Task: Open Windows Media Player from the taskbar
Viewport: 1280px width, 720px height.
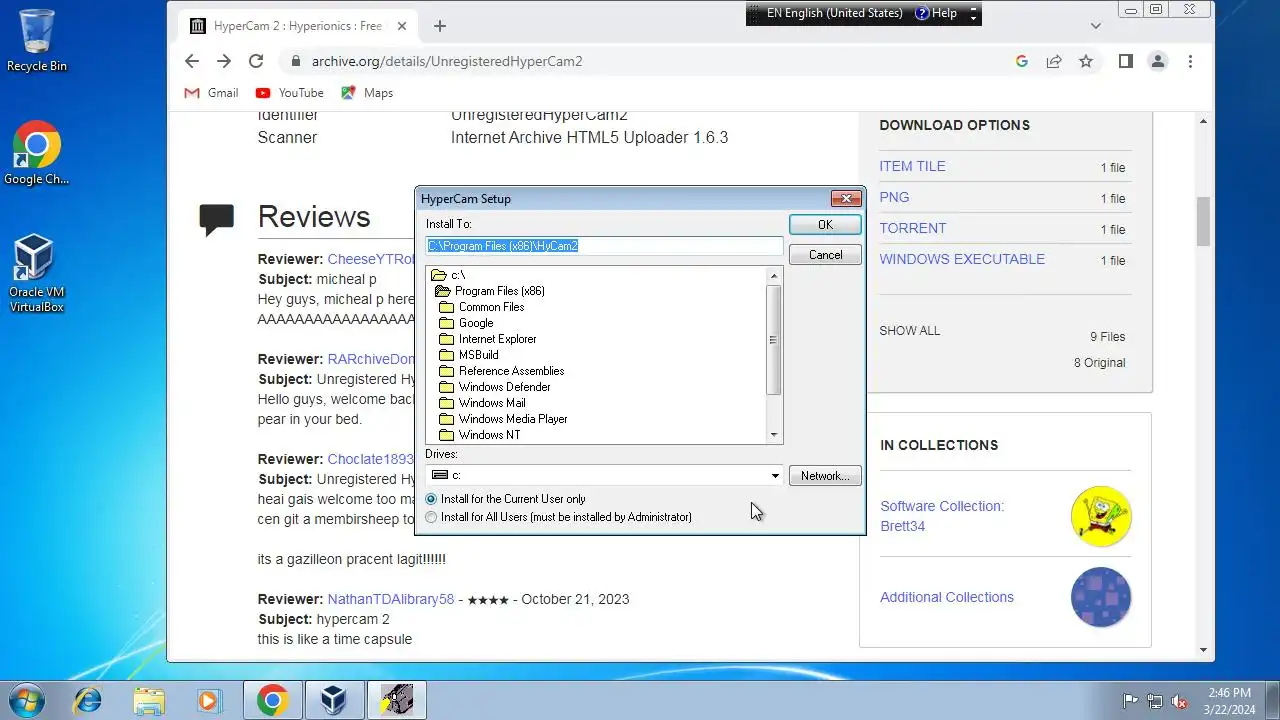Action: click(x=209, y=700)
